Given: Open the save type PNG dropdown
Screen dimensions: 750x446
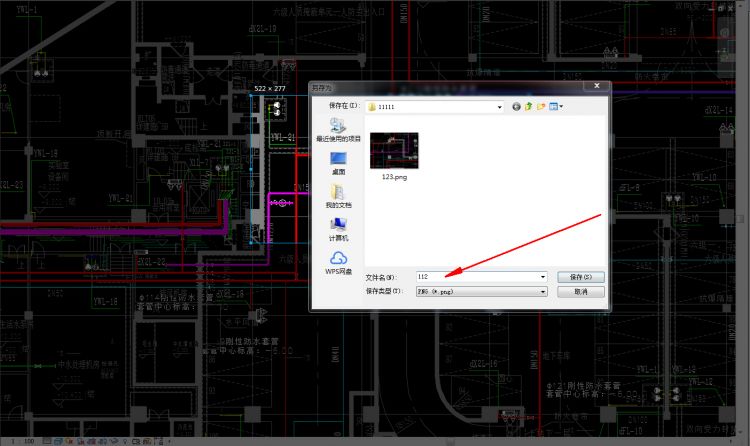Looking at the screenshot, I should tap(543, 292).
